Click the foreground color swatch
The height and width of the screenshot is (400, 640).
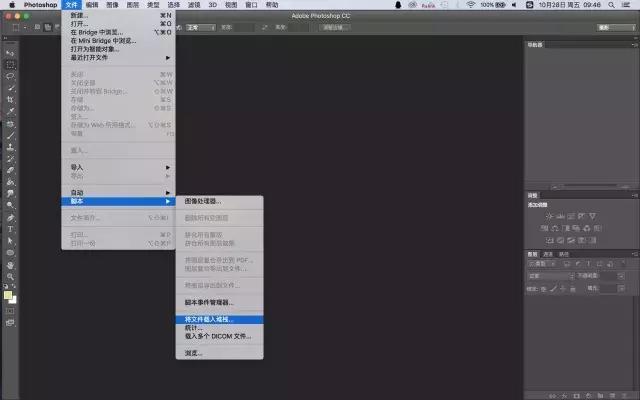(8, 294)
